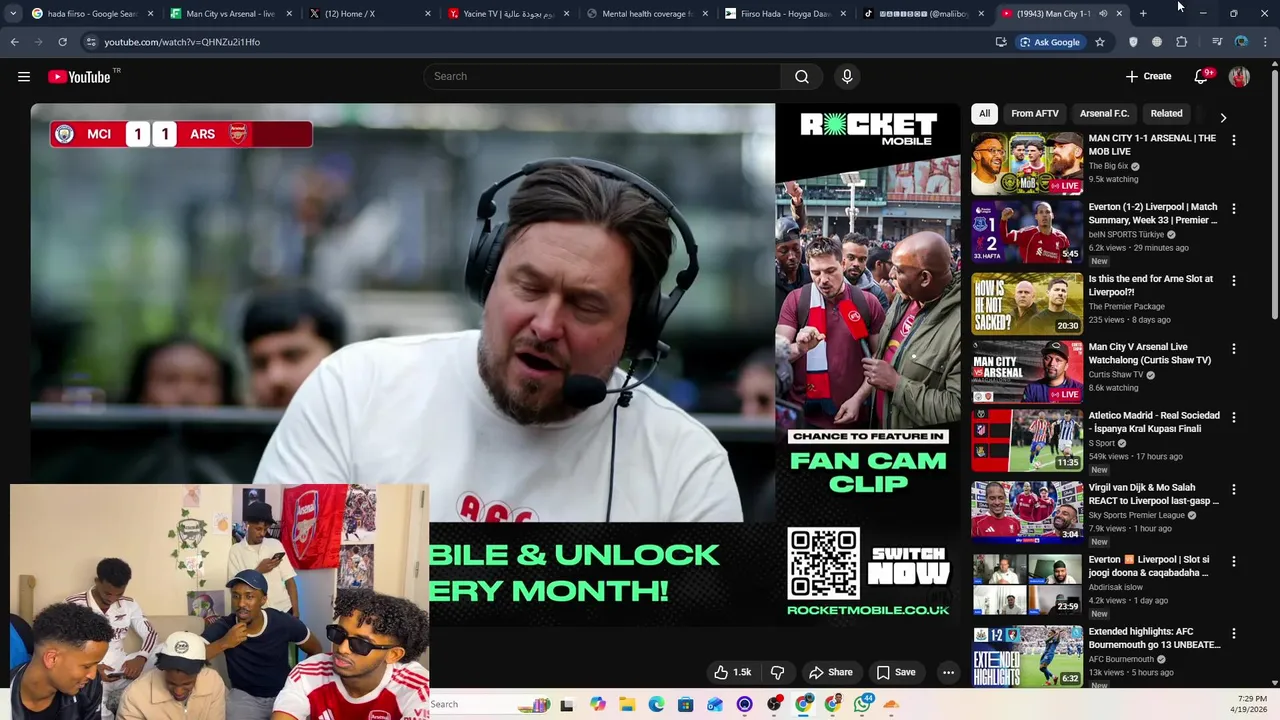Open more actions ellipsis under the video
The height and width of the screenshot is (720, 1280).
[x=948, y=672]
